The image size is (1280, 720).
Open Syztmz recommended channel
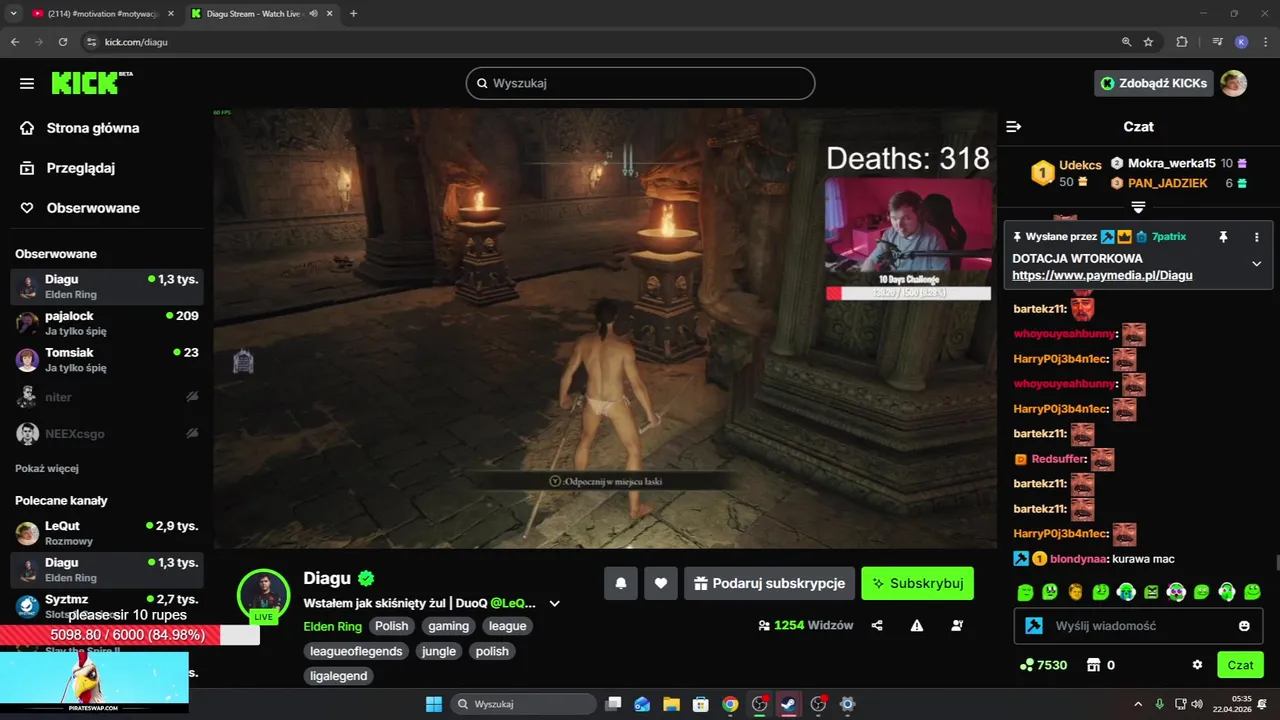(107, 606)
